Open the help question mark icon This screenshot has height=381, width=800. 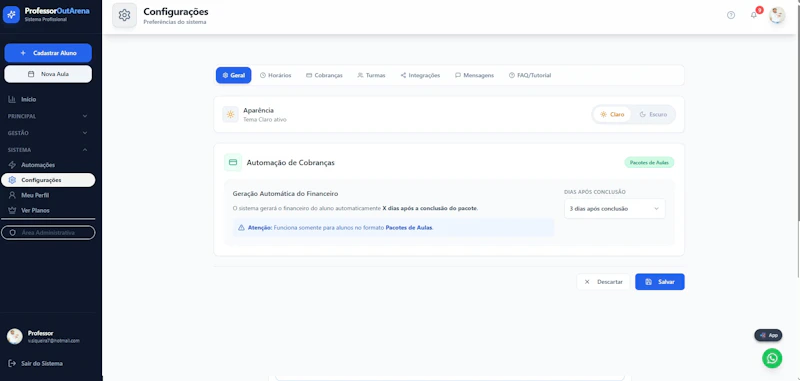pyautogui.click(x=731, y=15)
